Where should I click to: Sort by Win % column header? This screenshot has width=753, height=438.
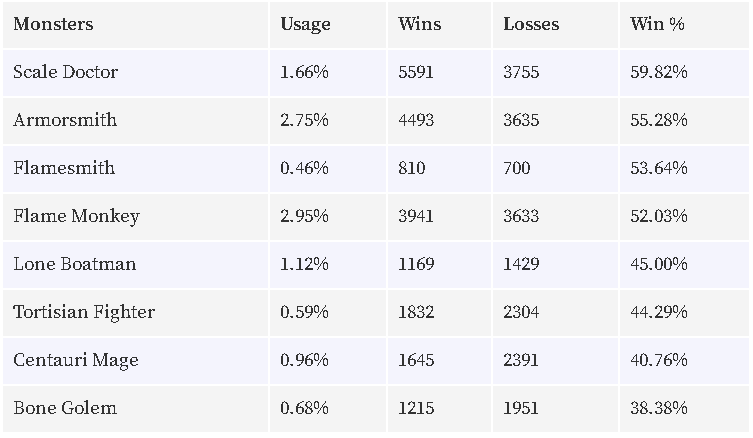657,24
